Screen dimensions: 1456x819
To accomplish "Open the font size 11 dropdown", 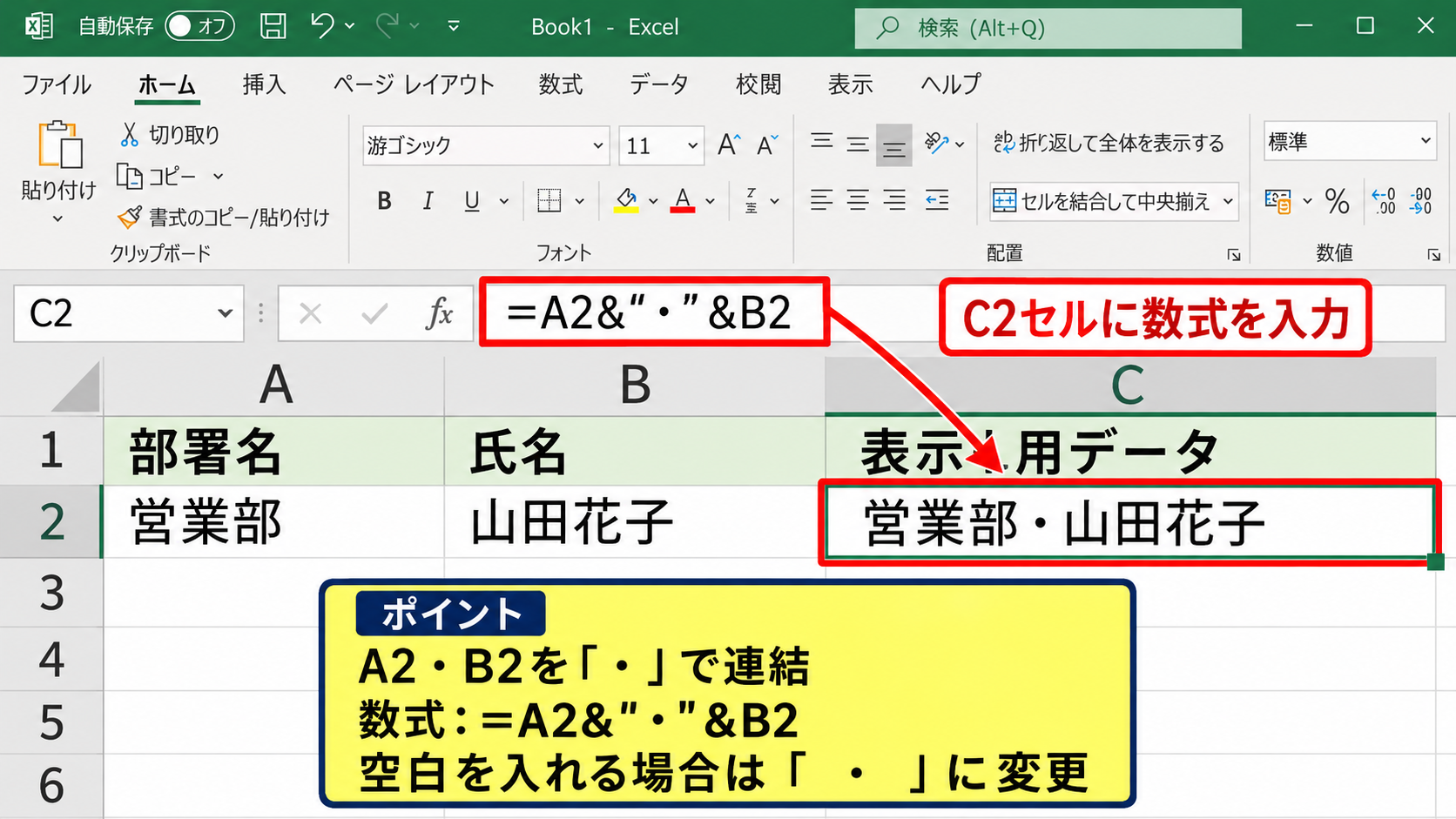I will click(x=692, y=145).
